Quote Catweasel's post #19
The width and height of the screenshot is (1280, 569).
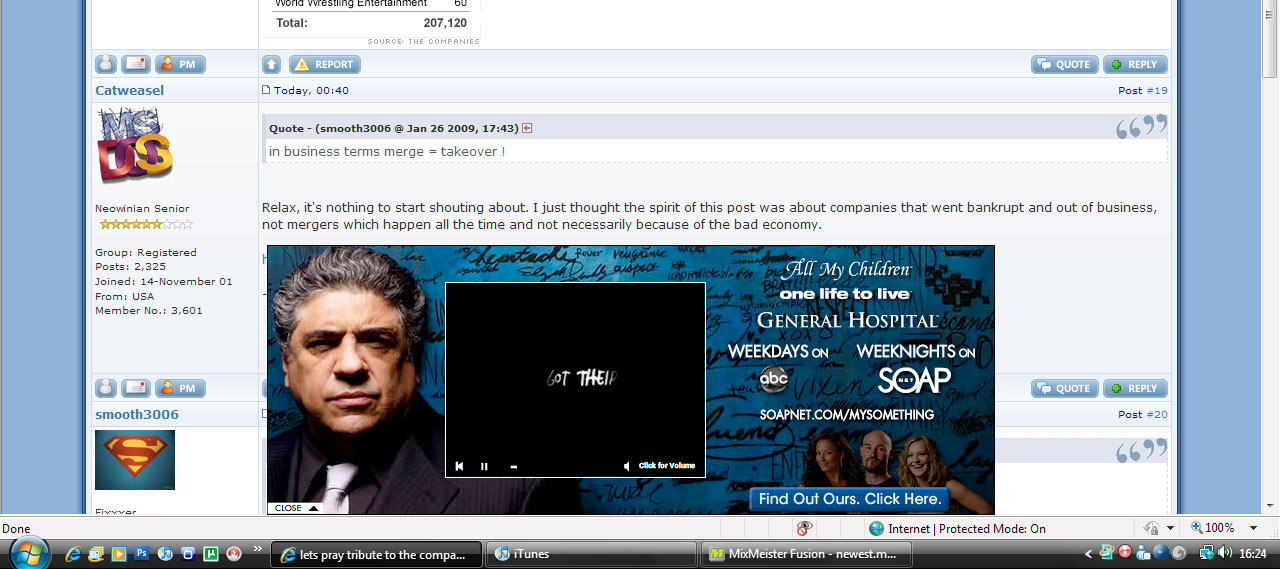pyautogui.click(x=1065, y=388)
